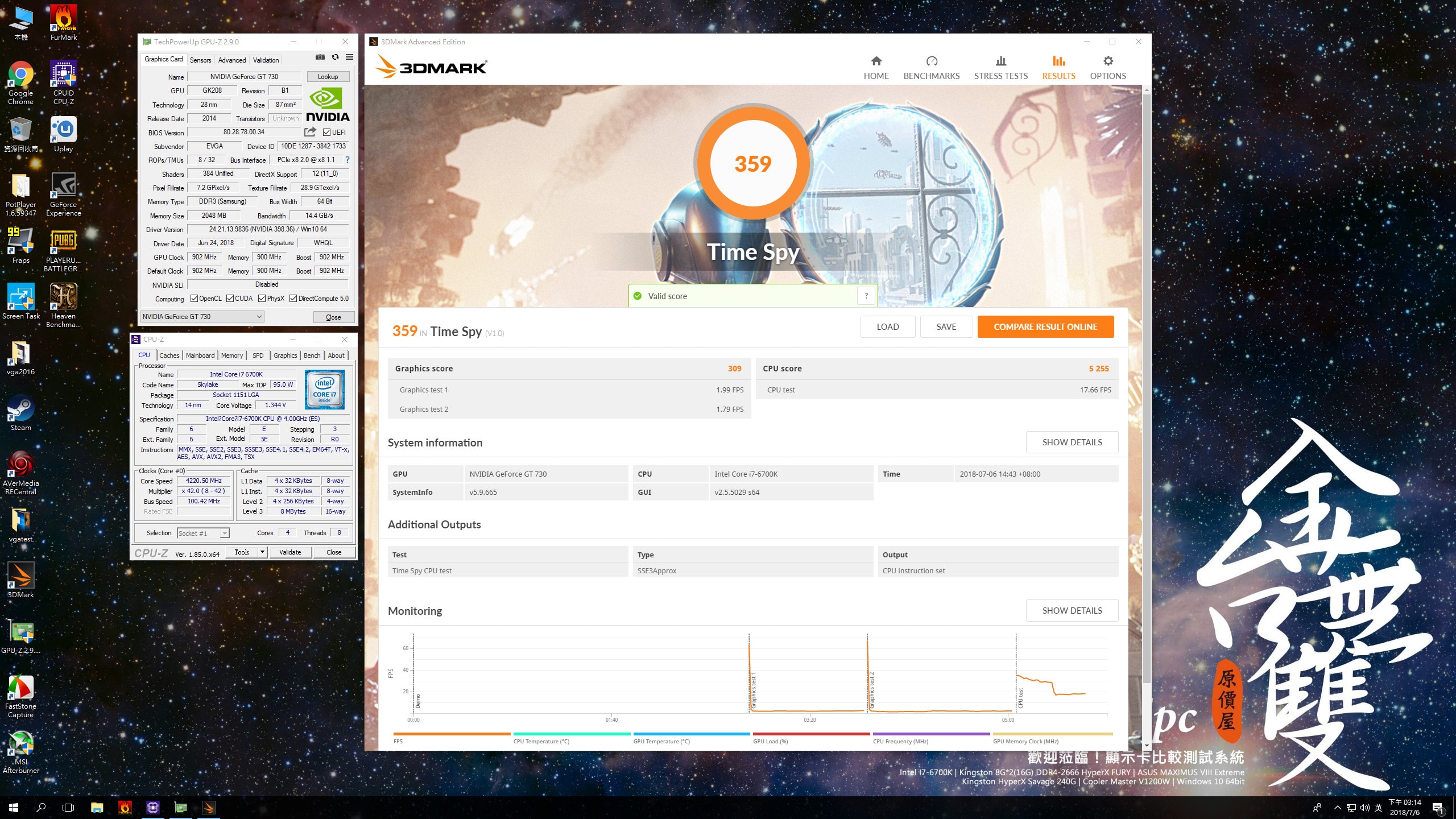The width and height of the screenshot is (1456, 819).
Task: Click taskbar clock date display
Action: pyautogui.click(x=1404, y=807)
